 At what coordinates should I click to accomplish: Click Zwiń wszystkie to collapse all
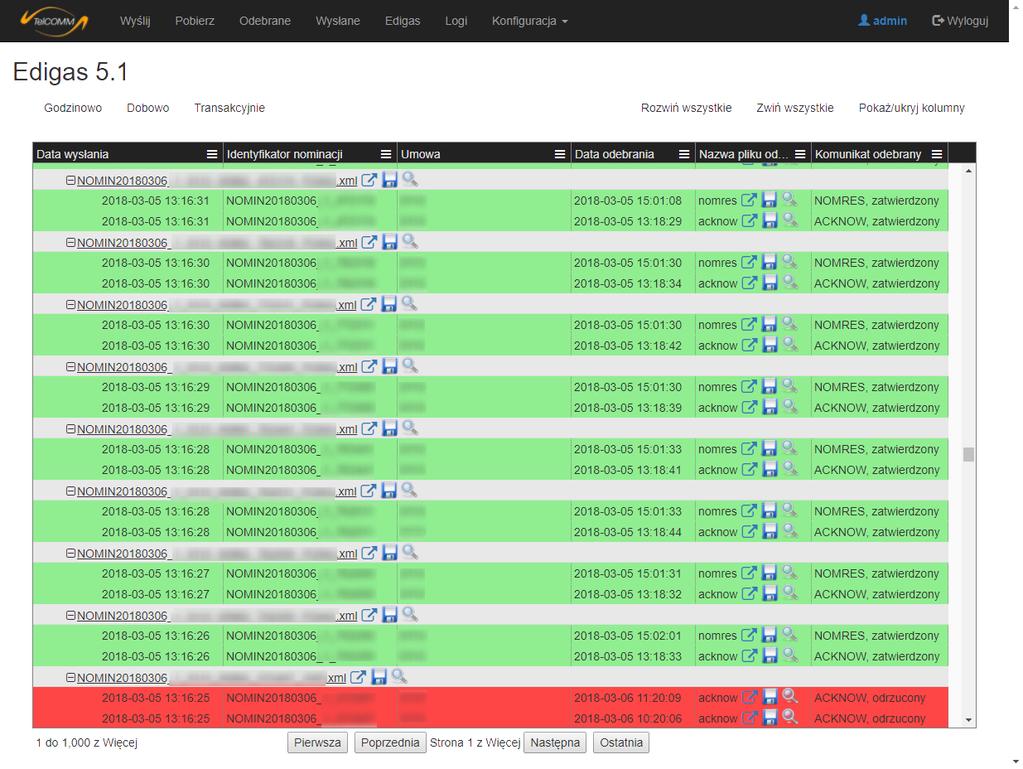(795, 108)
